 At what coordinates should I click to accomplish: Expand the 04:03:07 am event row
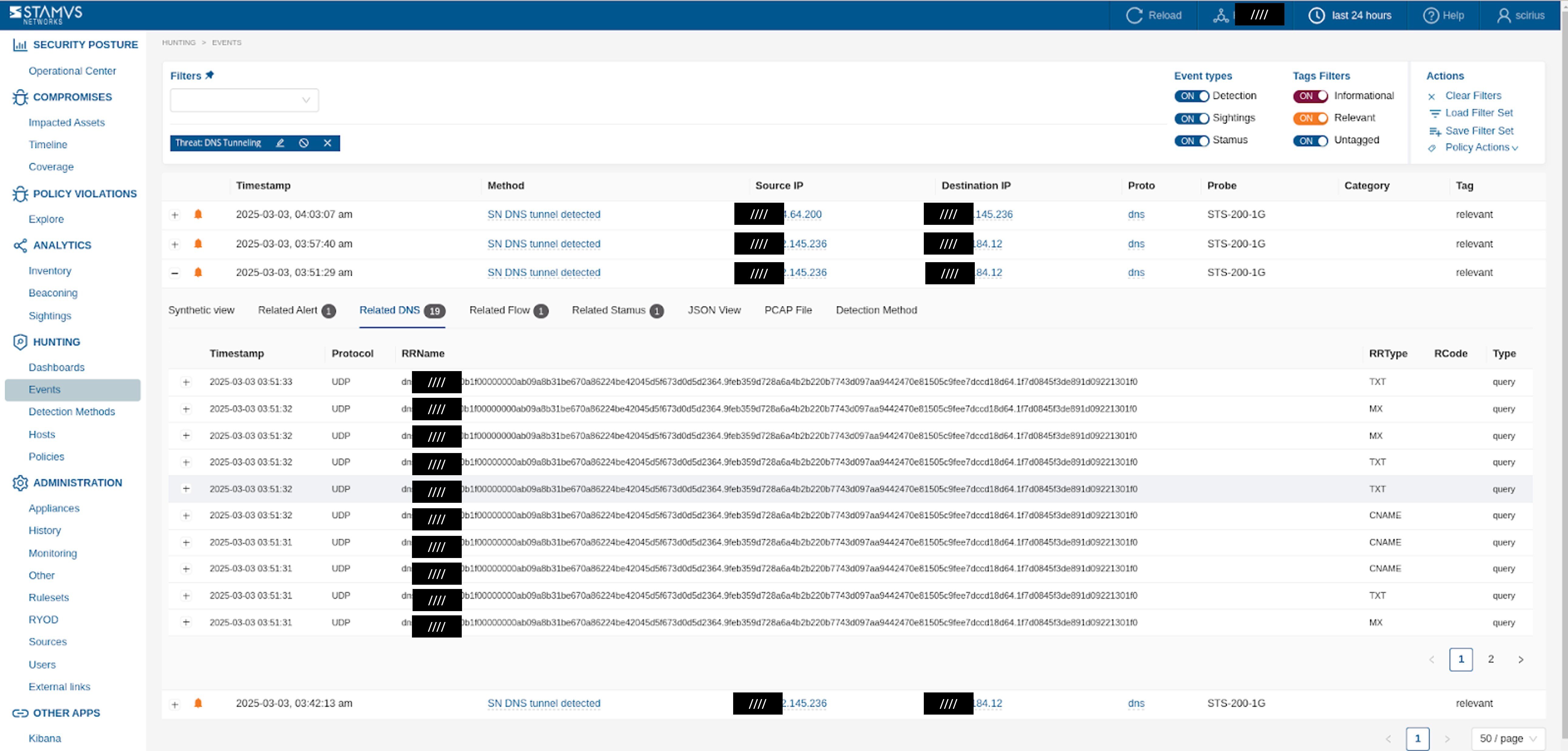click(x=175, y=215)
